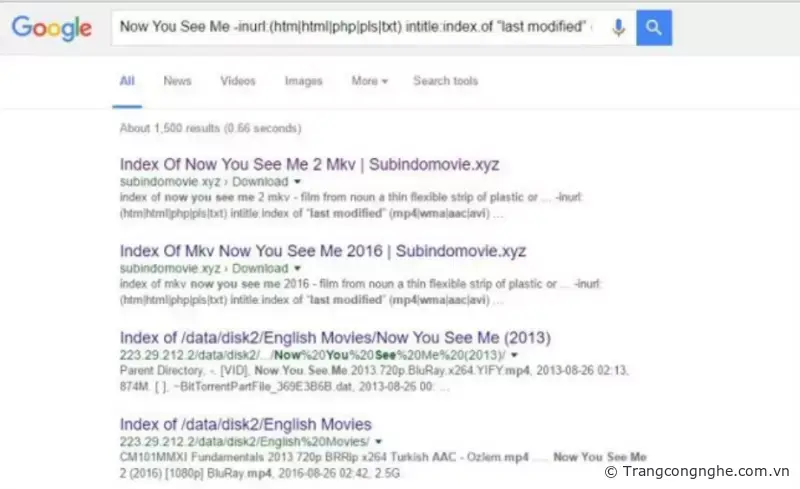Click the blue search magnifier button
Viewport: 800px width, 489px height.
[654, 28]
